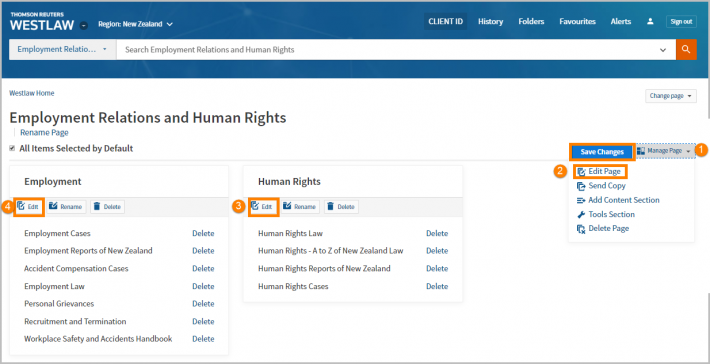
Task: Delete the Personal Grievances item
Action: point(203,304)
